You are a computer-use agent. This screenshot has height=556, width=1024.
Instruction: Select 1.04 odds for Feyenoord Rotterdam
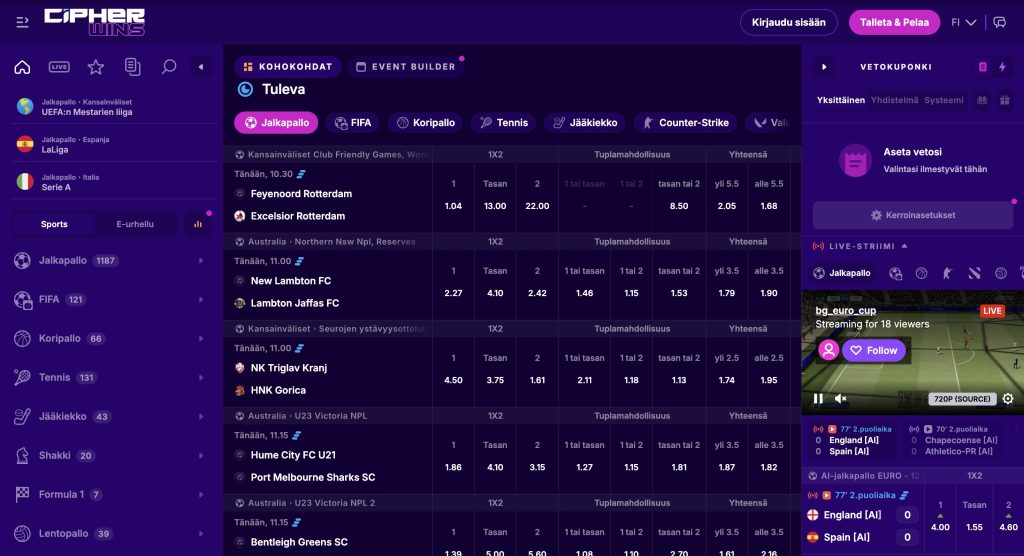[453, 206]
